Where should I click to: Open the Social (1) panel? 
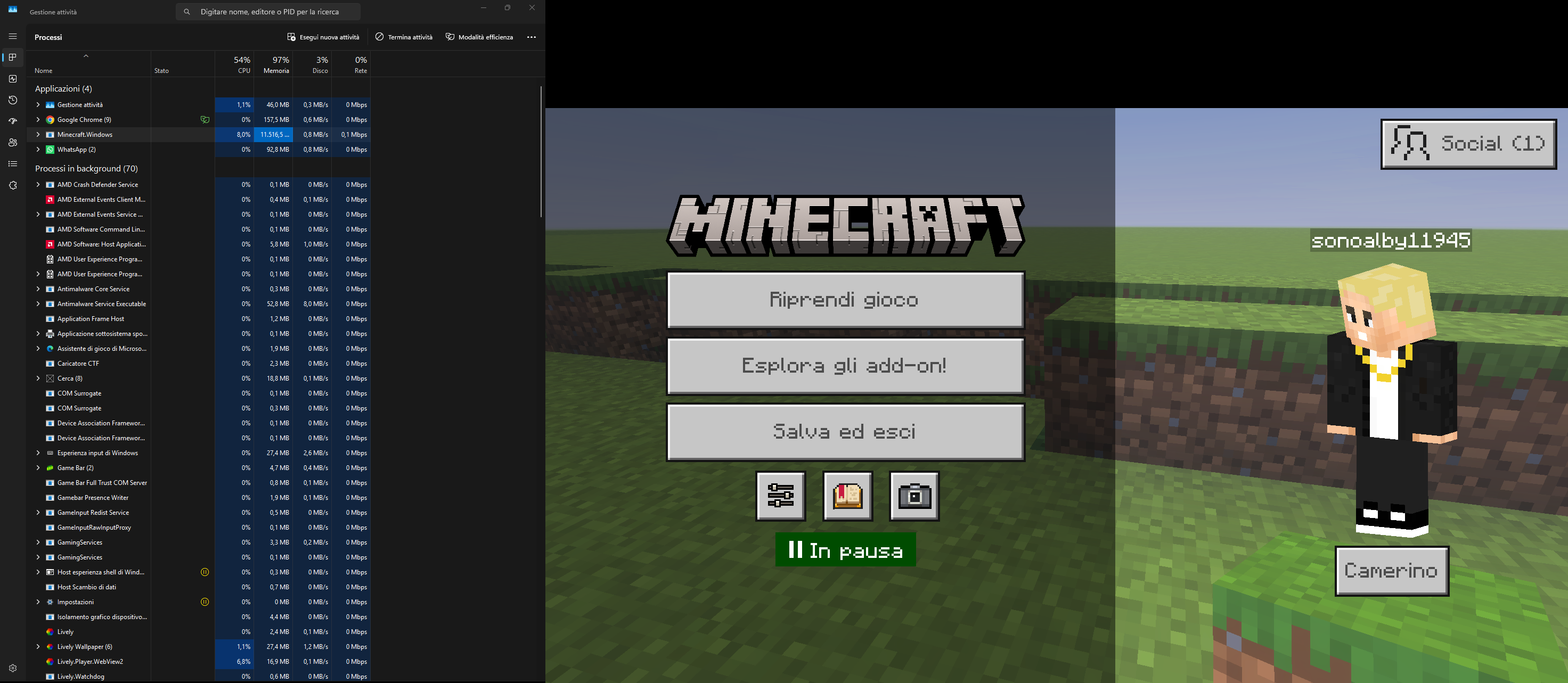[1467, 144]
